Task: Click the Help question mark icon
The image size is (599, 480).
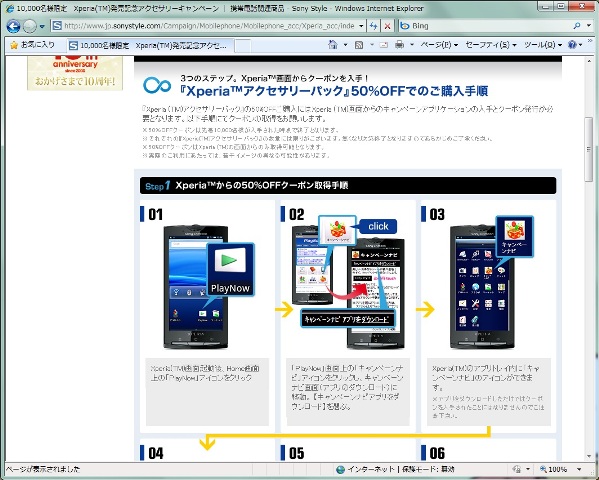Action: pyautogui.click(x=572, y=45)
